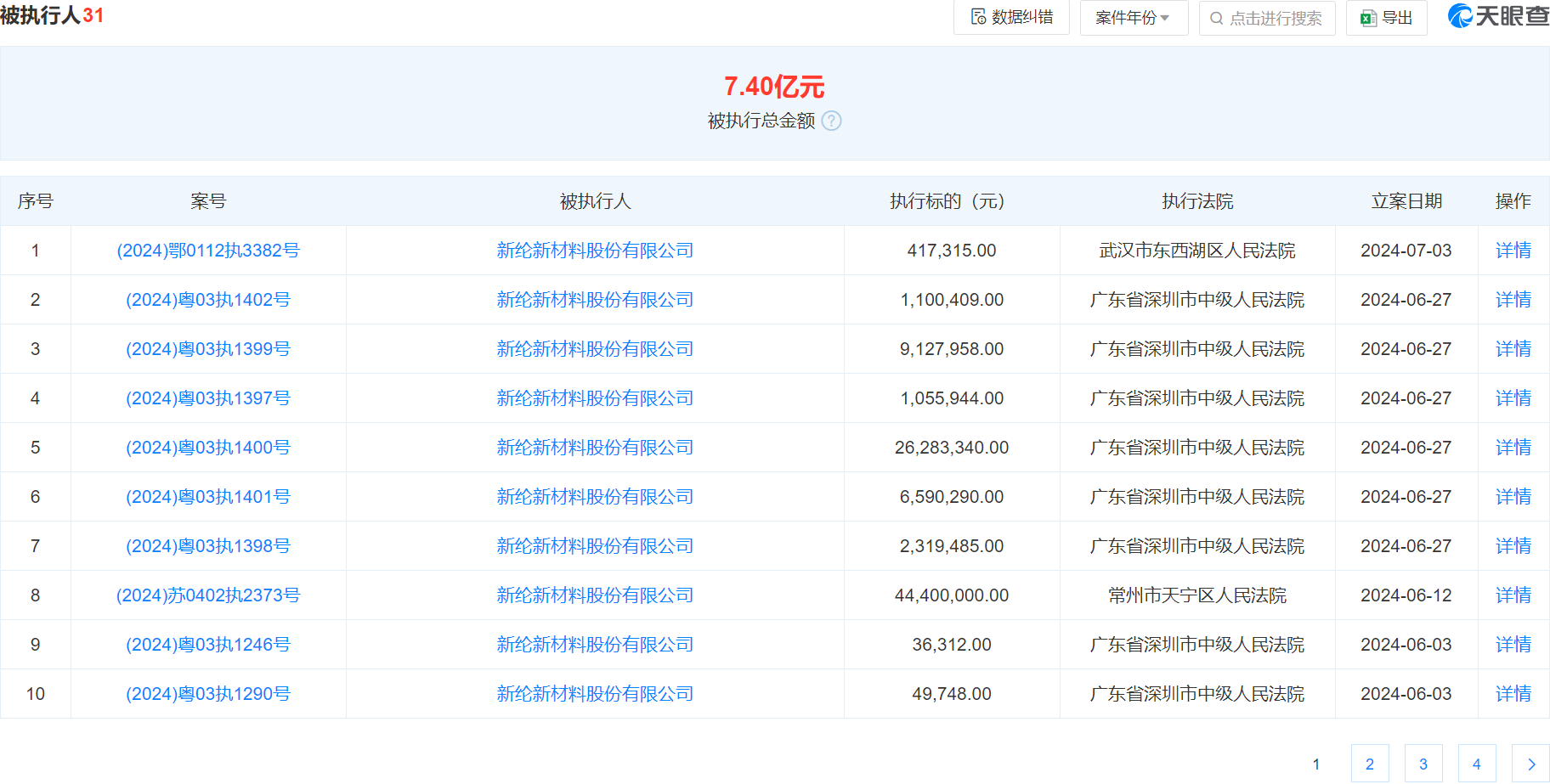Image resolution: width=1550 pixels, height=784 pixels.
Task: View 详情 for row 10 case
Action: [x=1513, y=694]
